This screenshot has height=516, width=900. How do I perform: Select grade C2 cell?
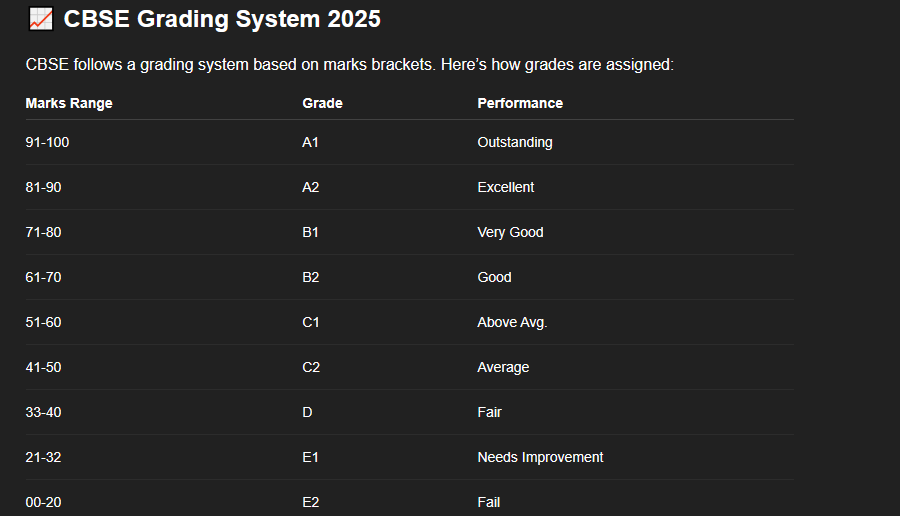pos(311,367)
